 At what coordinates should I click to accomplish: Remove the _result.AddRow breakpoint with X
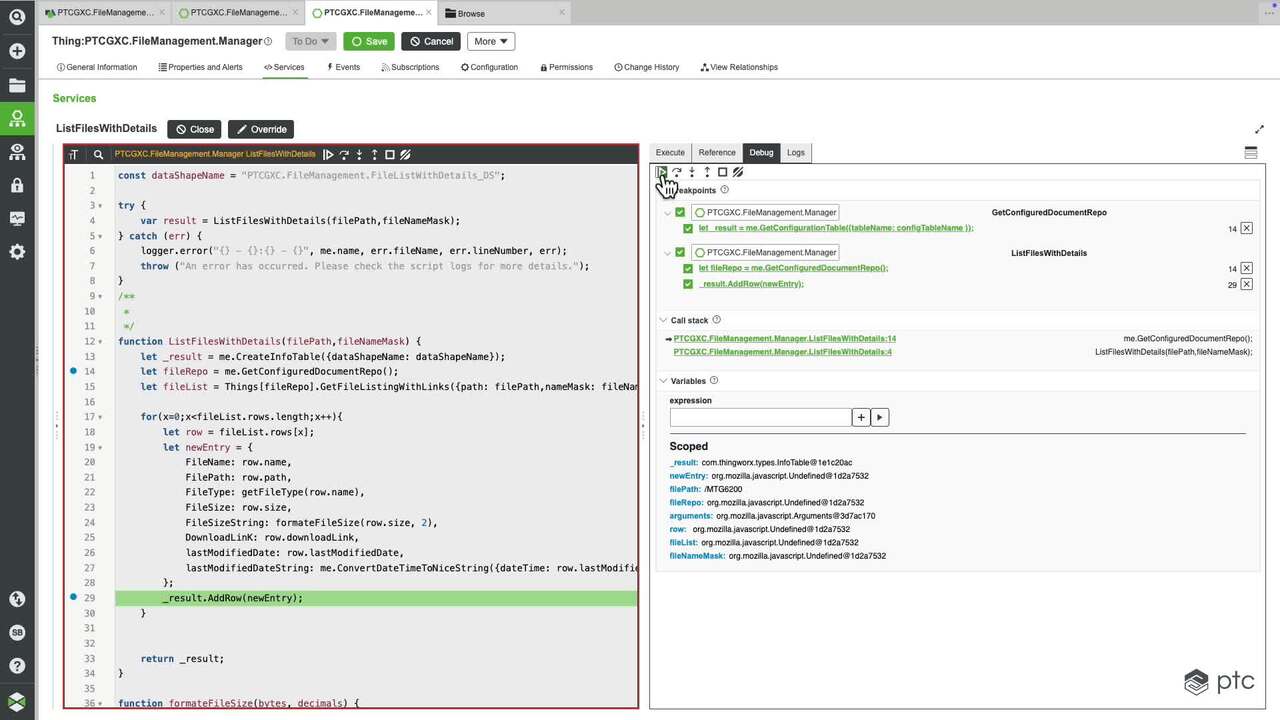click(x=1246, y=285)
